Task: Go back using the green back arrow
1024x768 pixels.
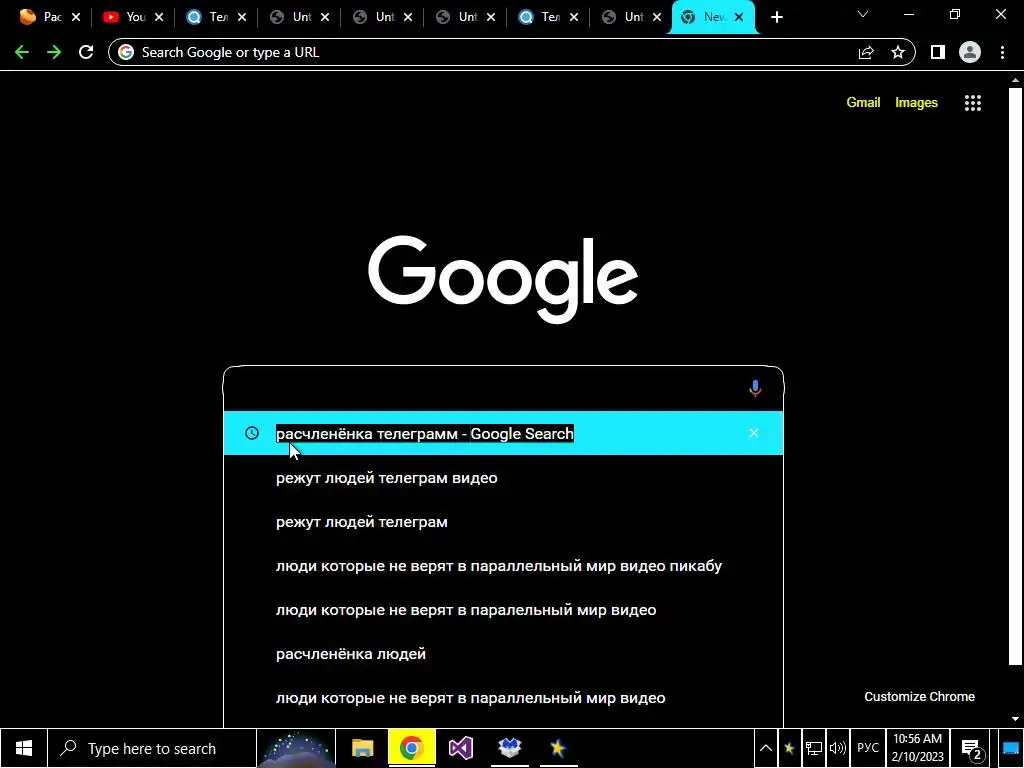Action: click(22, 52)
